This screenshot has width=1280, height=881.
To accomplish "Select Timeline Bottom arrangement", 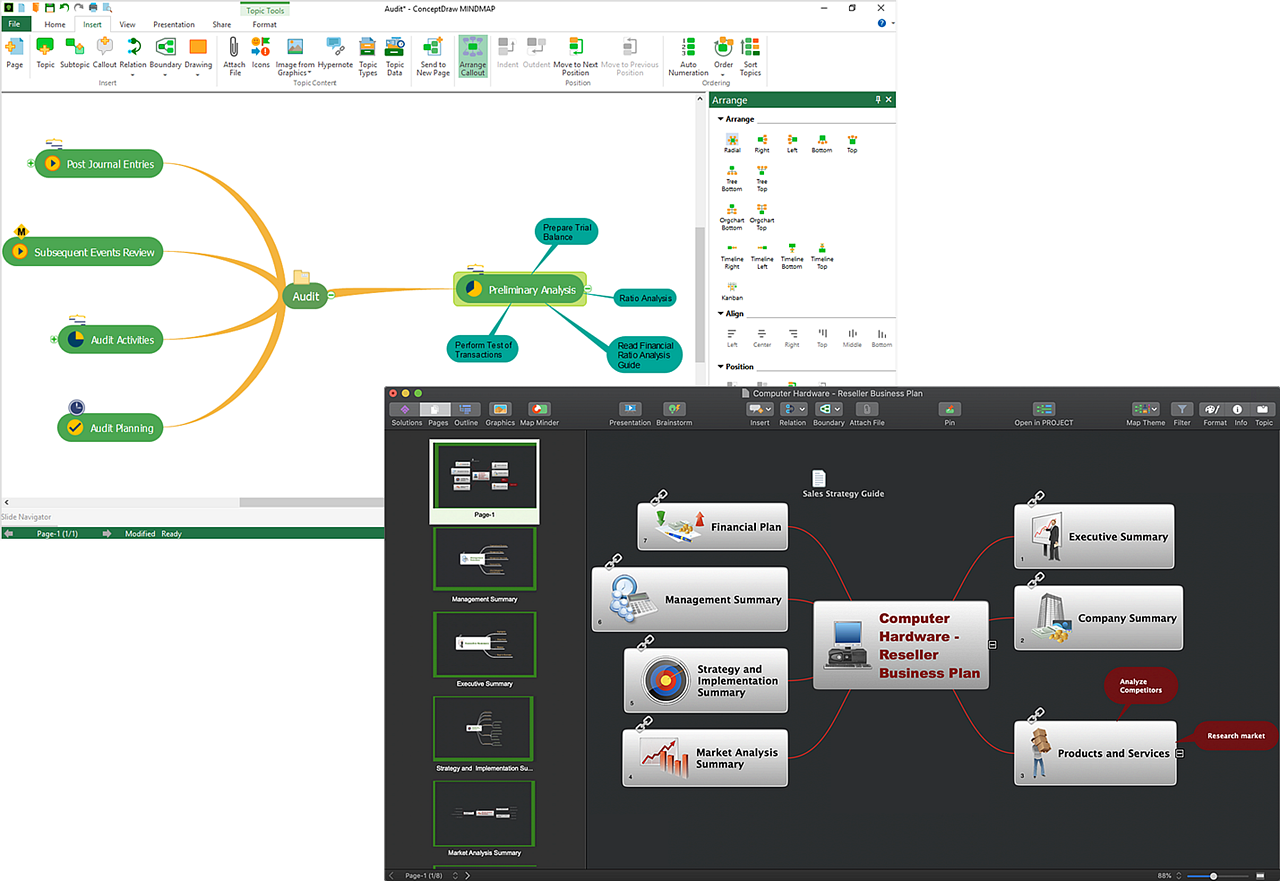I will [x=791, y=255].
